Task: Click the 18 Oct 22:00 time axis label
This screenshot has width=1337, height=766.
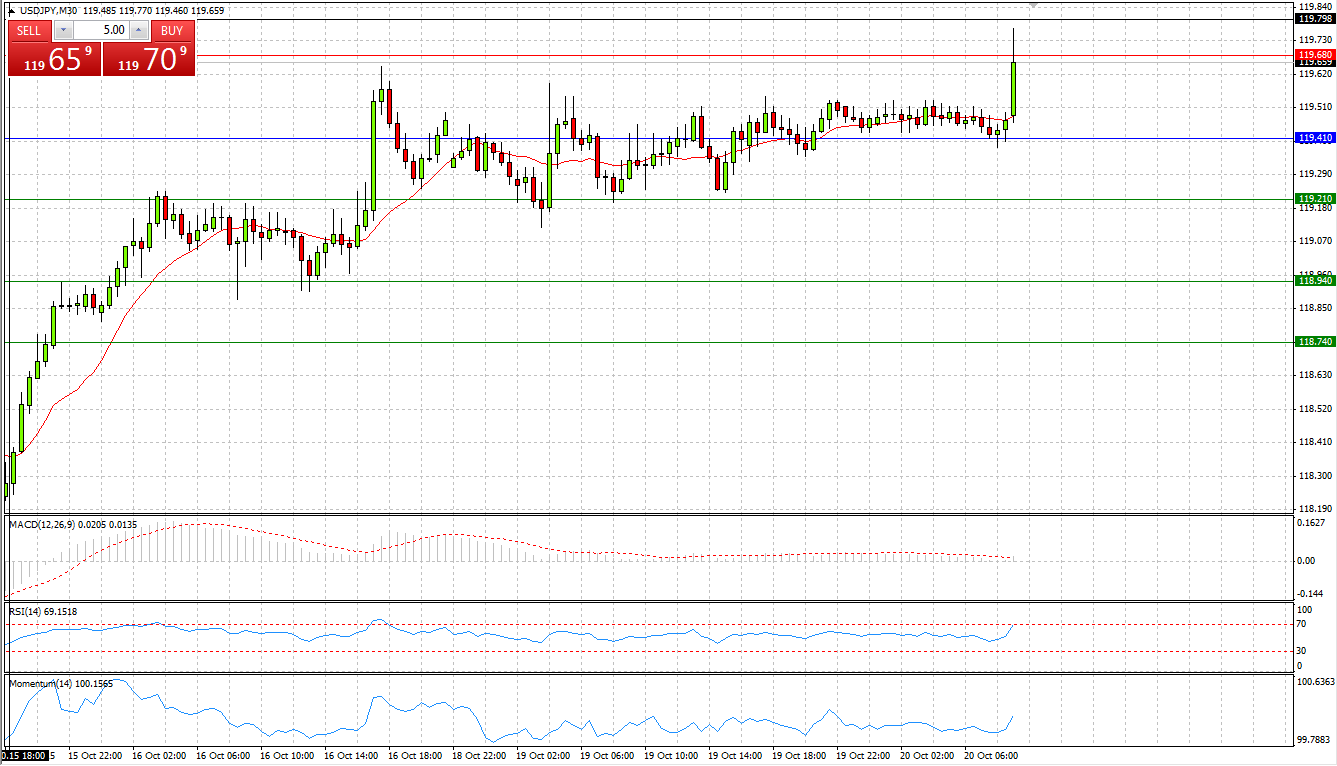Action: click(x=479, y=756)
